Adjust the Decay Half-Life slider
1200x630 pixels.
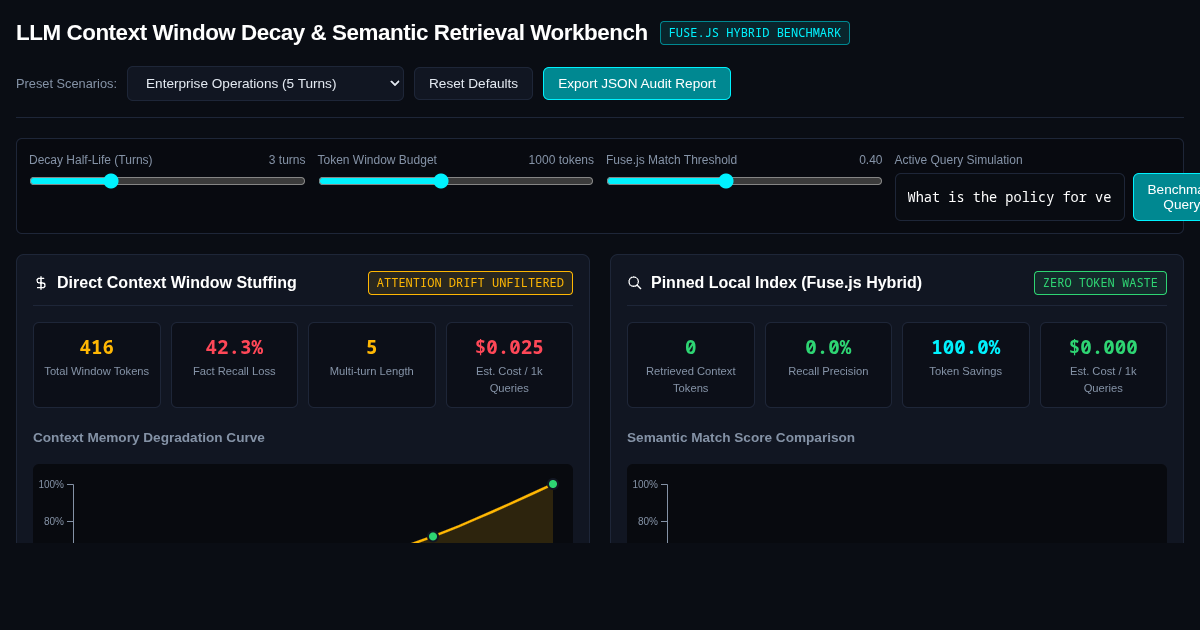[x=167, y=181]
